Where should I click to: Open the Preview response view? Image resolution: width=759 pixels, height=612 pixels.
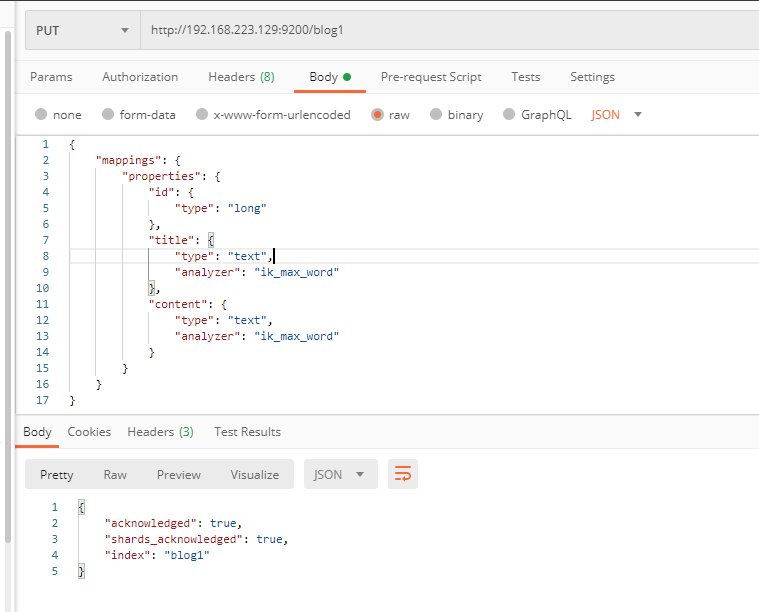pos(179,474)
